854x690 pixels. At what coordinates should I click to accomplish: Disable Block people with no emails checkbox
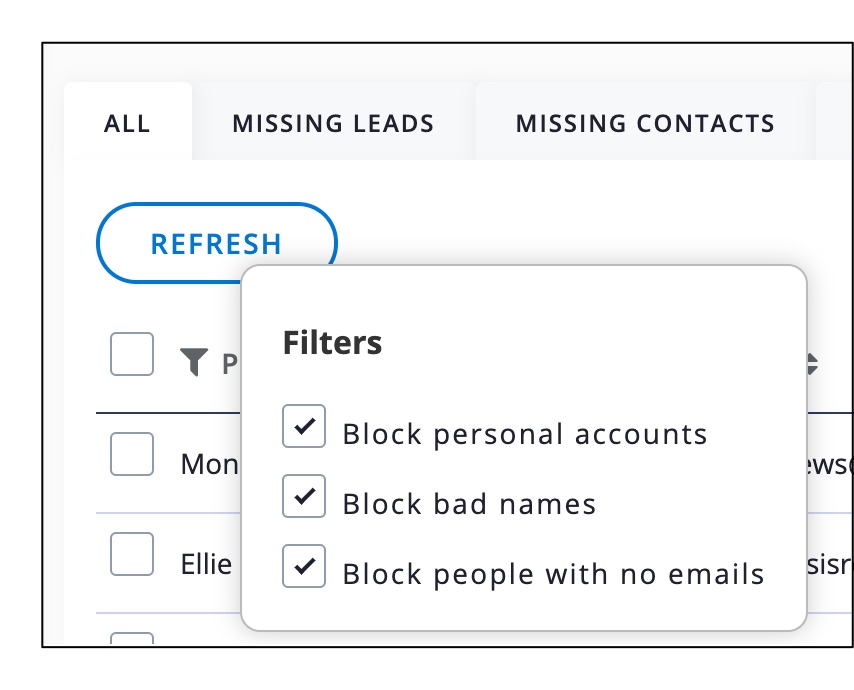(x=304, y=566)
